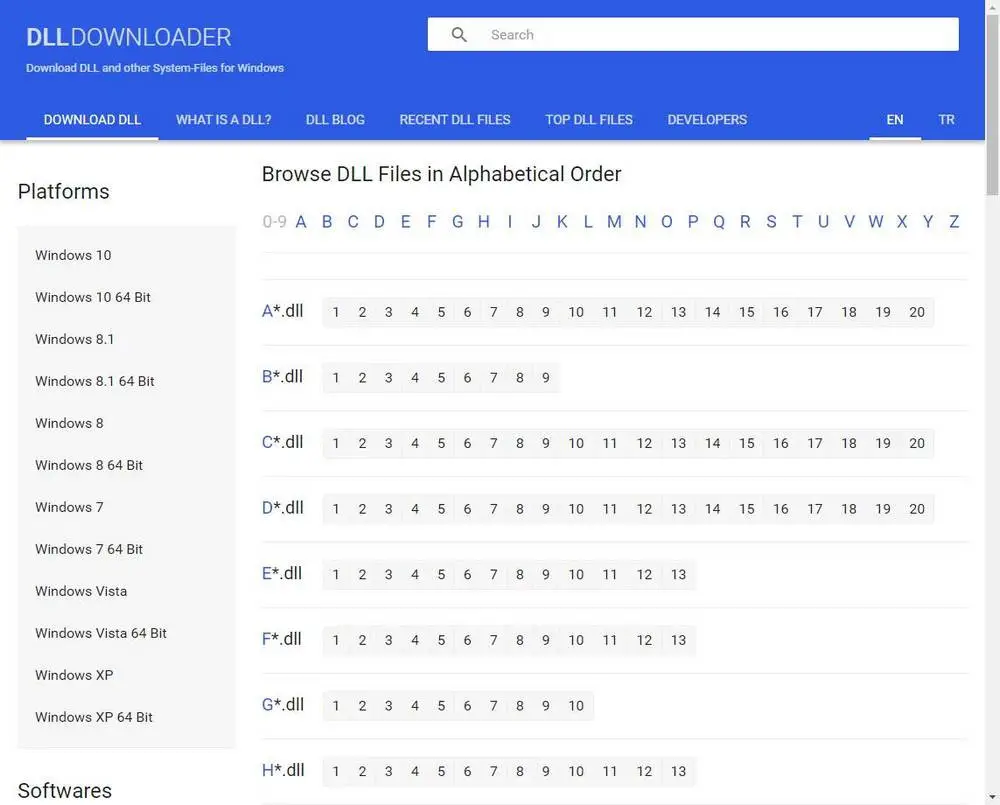Image resolution: width=1000 pixels, height=805 pixels.
Task: Switch language to TR
Action: tap(946, 119)
